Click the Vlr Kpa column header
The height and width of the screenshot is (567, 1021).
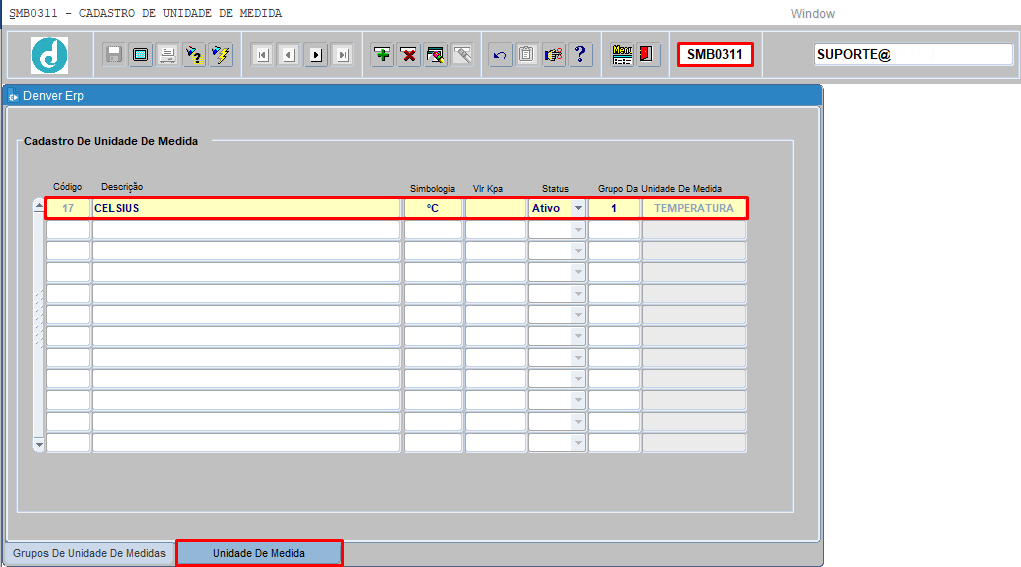(x=488, y=189)
